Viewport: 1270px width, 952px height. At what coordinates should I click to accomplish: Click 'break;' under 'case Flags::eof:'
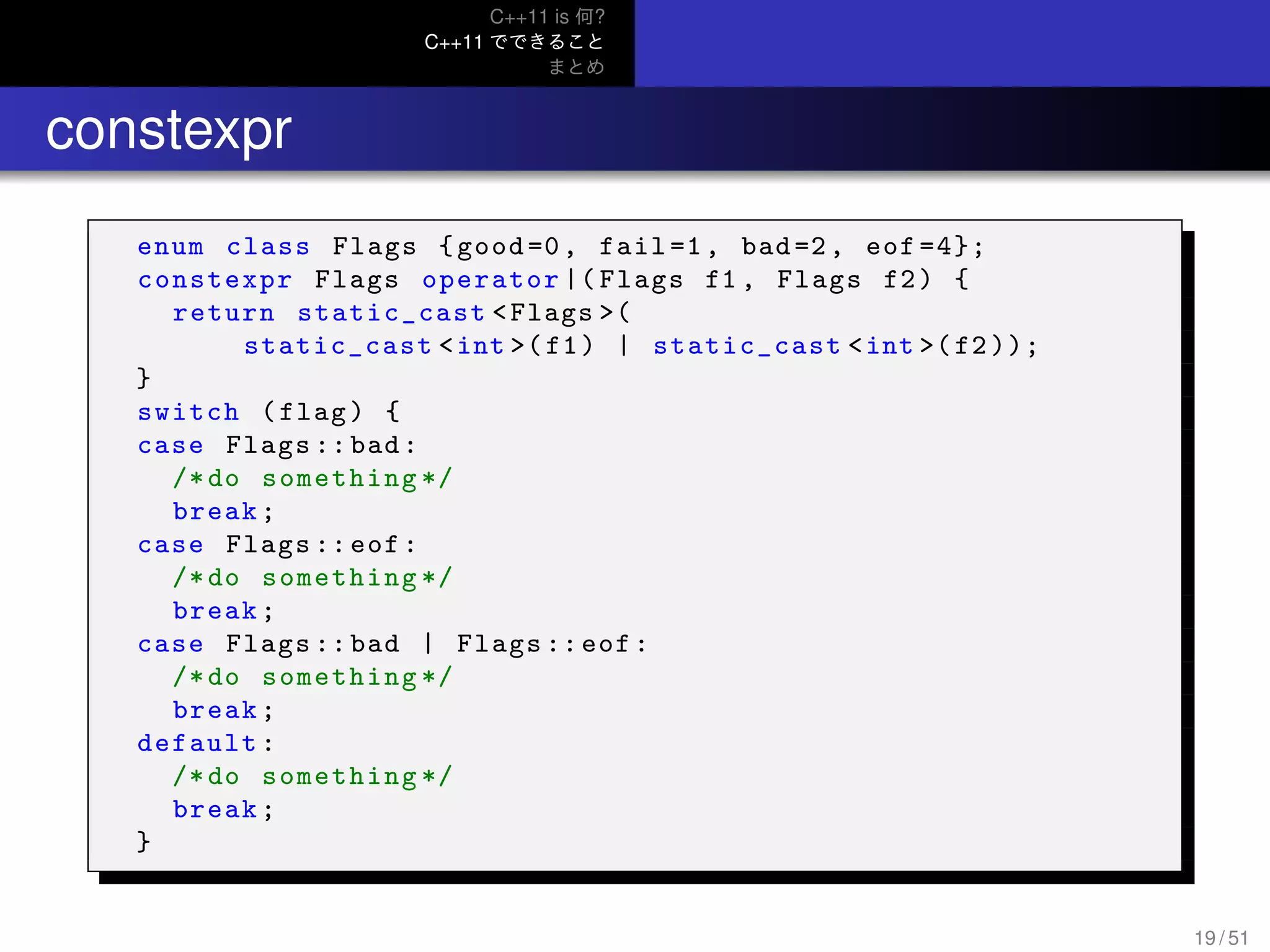(223, 611)
